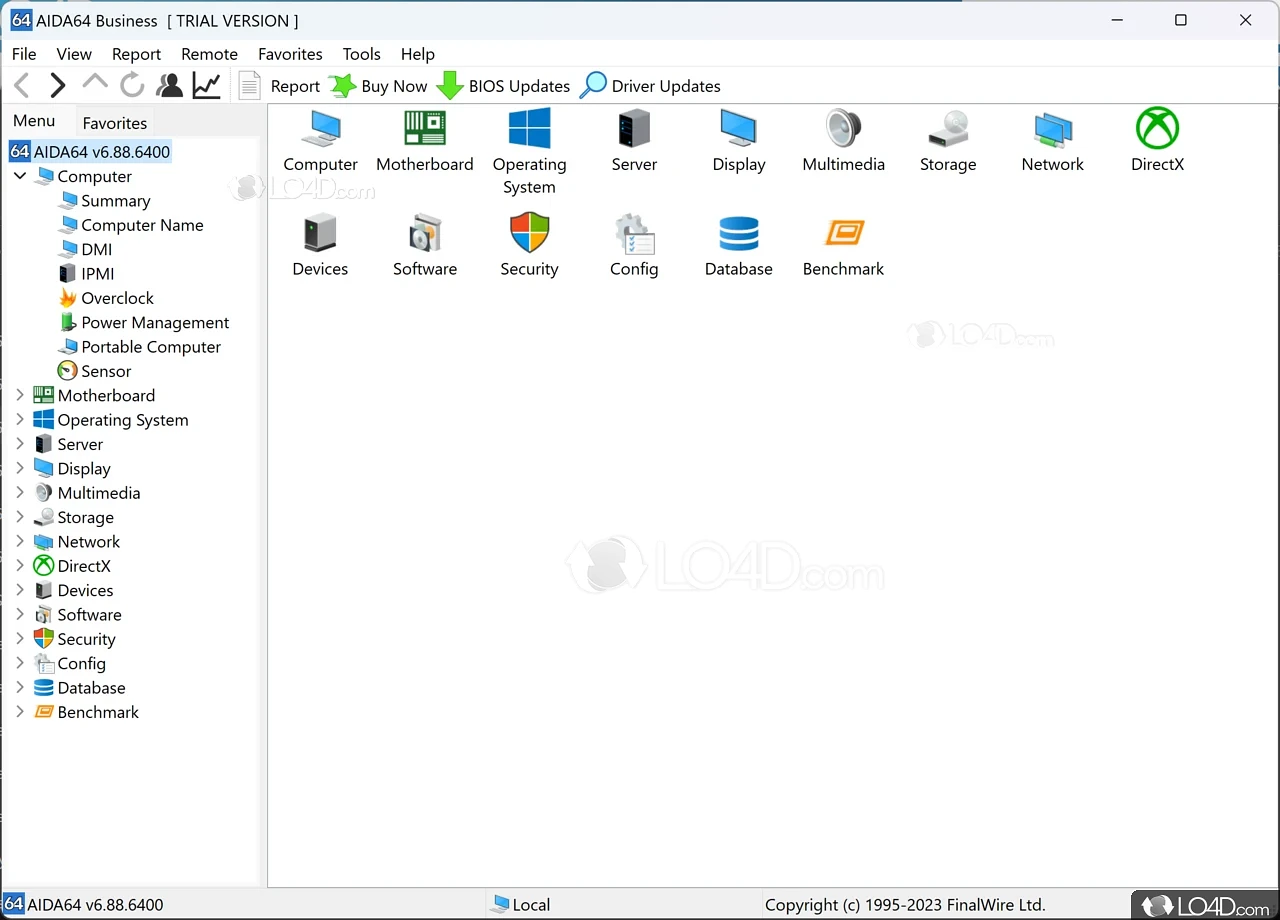Open the Benchmark icon in main panel

[x=843, y=235]
